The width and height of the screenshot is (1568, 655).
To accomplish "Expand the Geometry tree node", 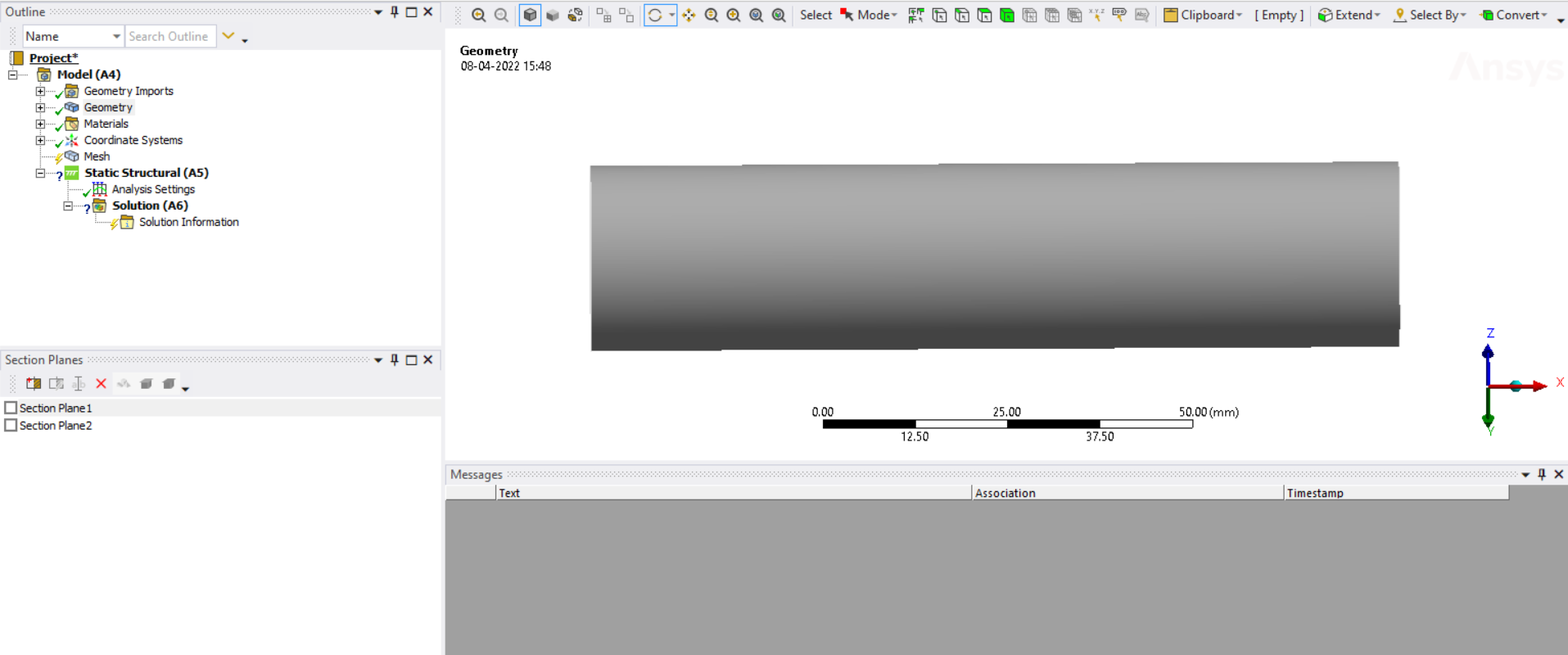I will (40, 107).
